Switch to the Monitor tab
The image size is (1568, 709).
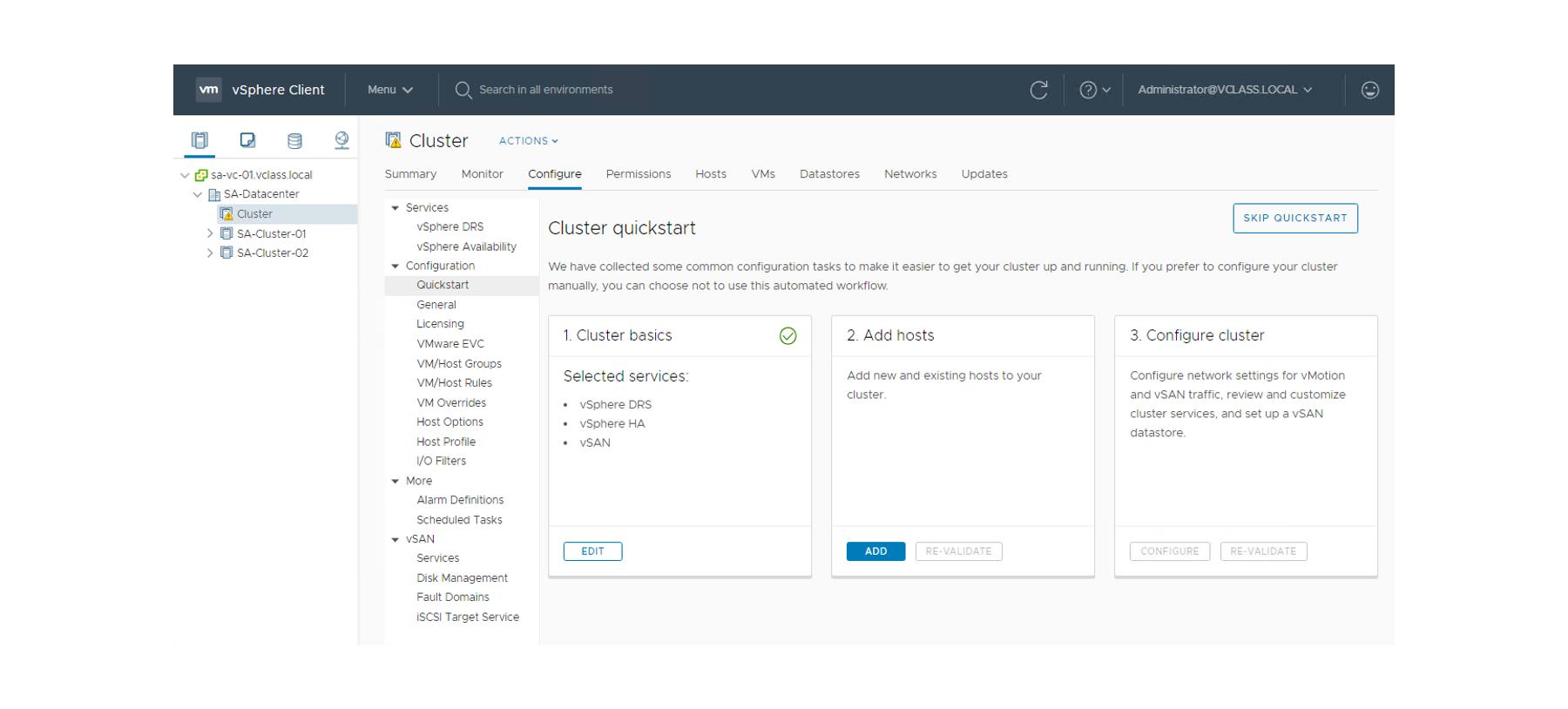click(x=483, y=174)
